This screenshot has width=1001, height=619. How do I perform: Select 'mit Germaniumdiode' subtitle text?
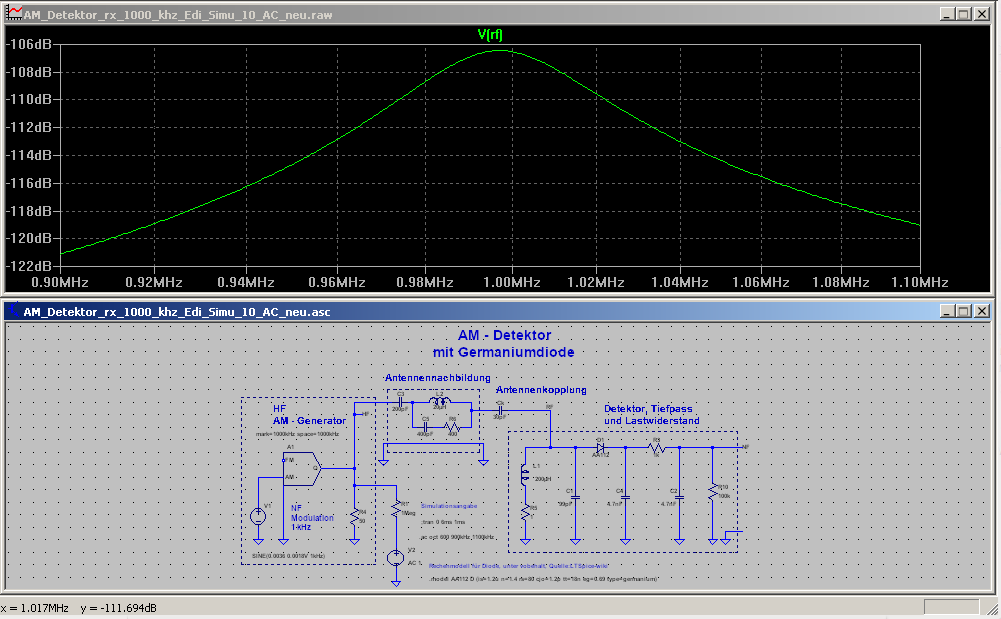point(504,352)
